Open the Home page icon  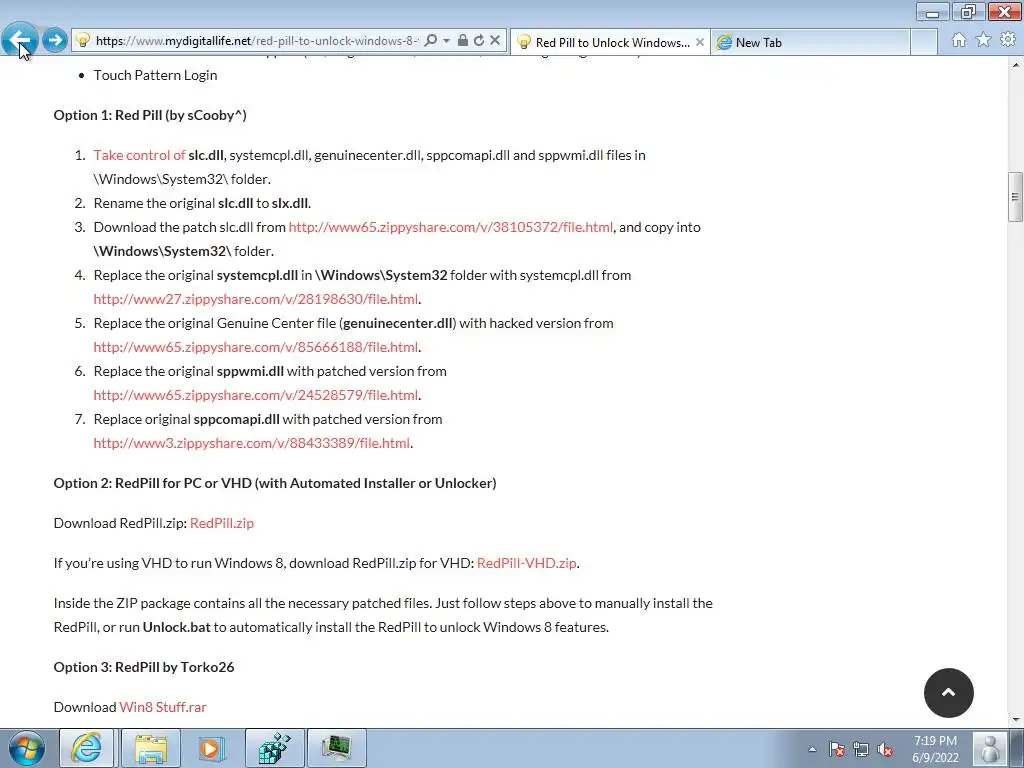click(x=959, y=40)
